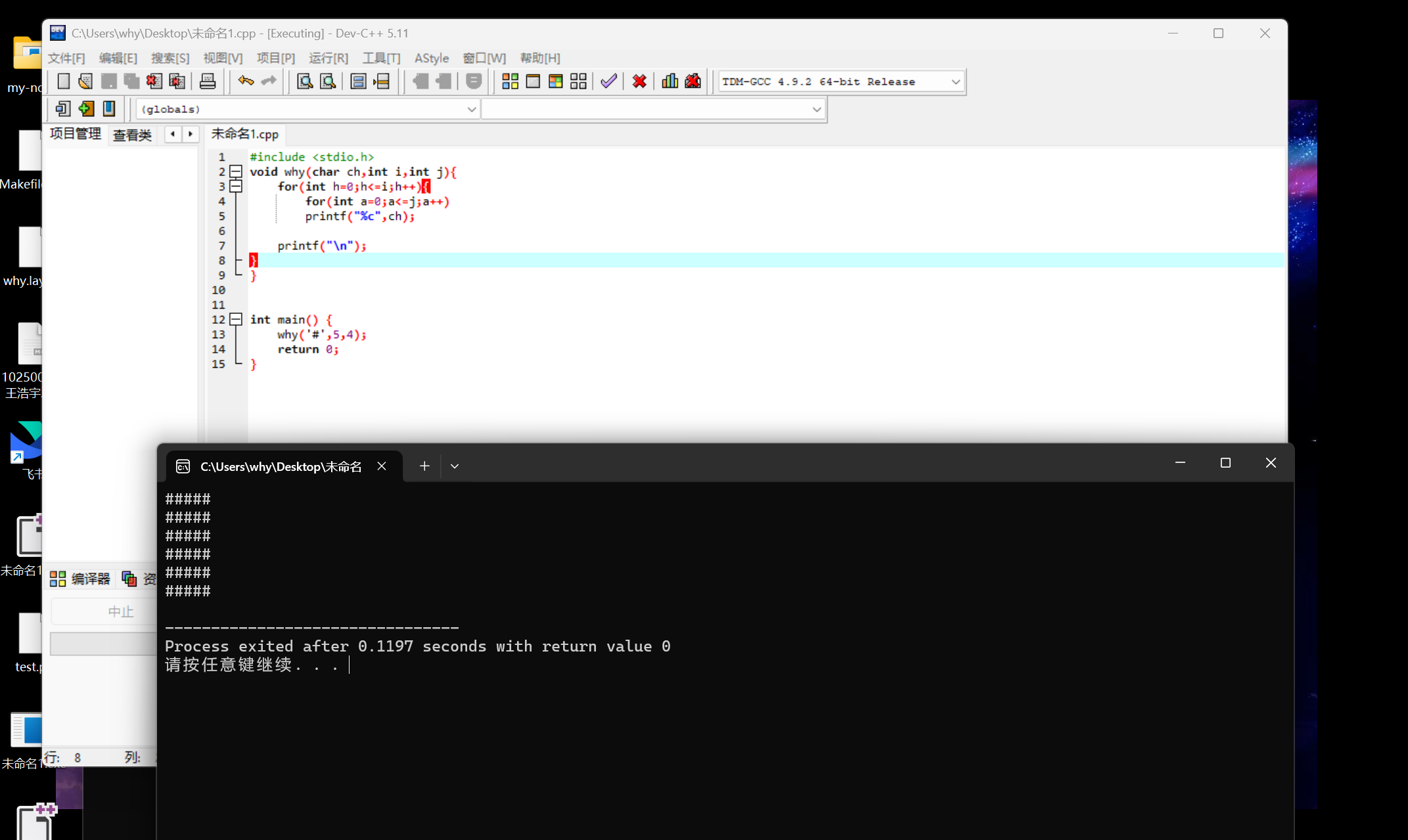The width and height of the screenshot is (1408, 840).
Task: Collapse main function fold at line 12
Action: click(236, 320)
